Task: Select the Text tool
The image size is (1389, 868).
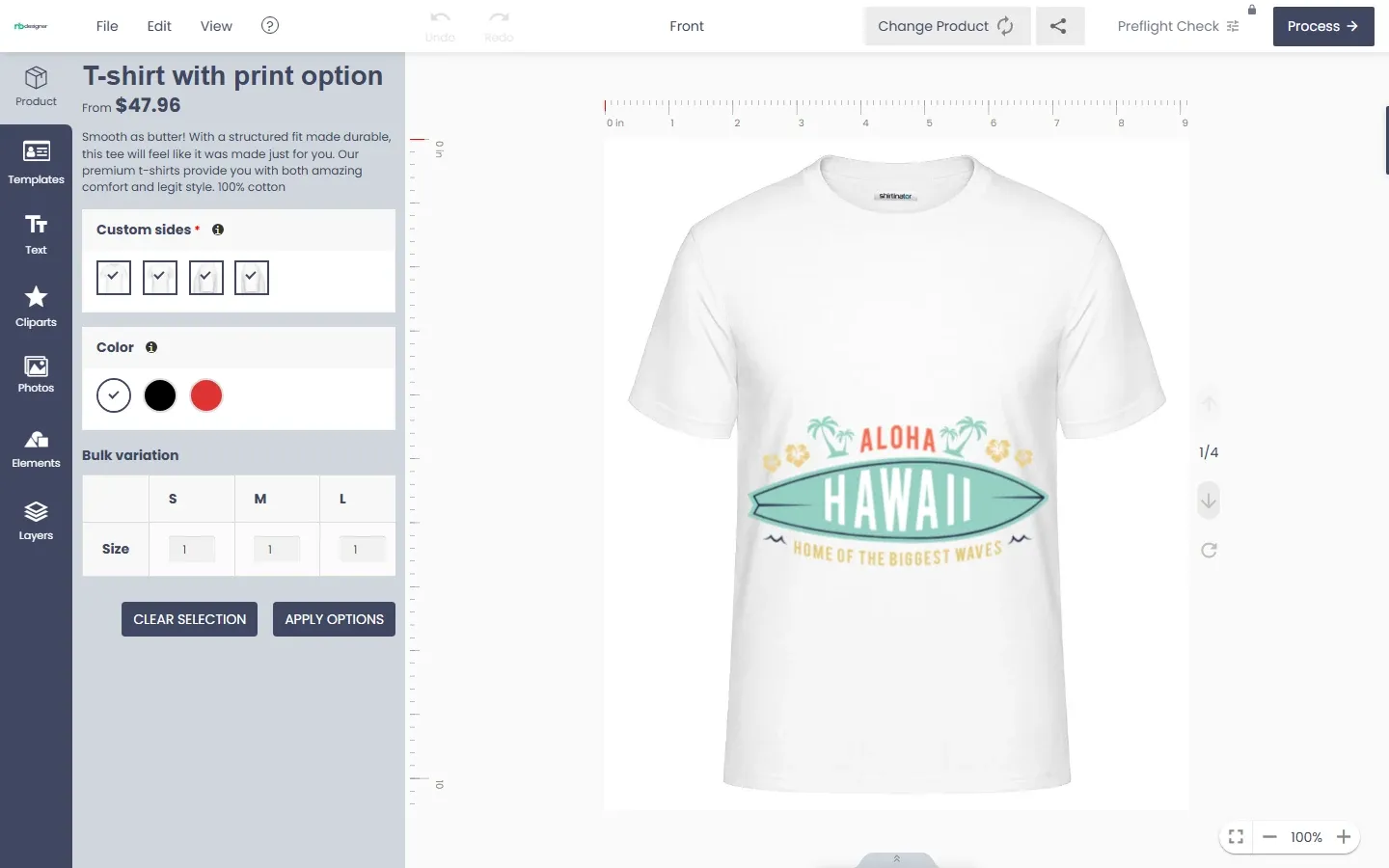Action: pyautogui.click(x=36, y=234)
